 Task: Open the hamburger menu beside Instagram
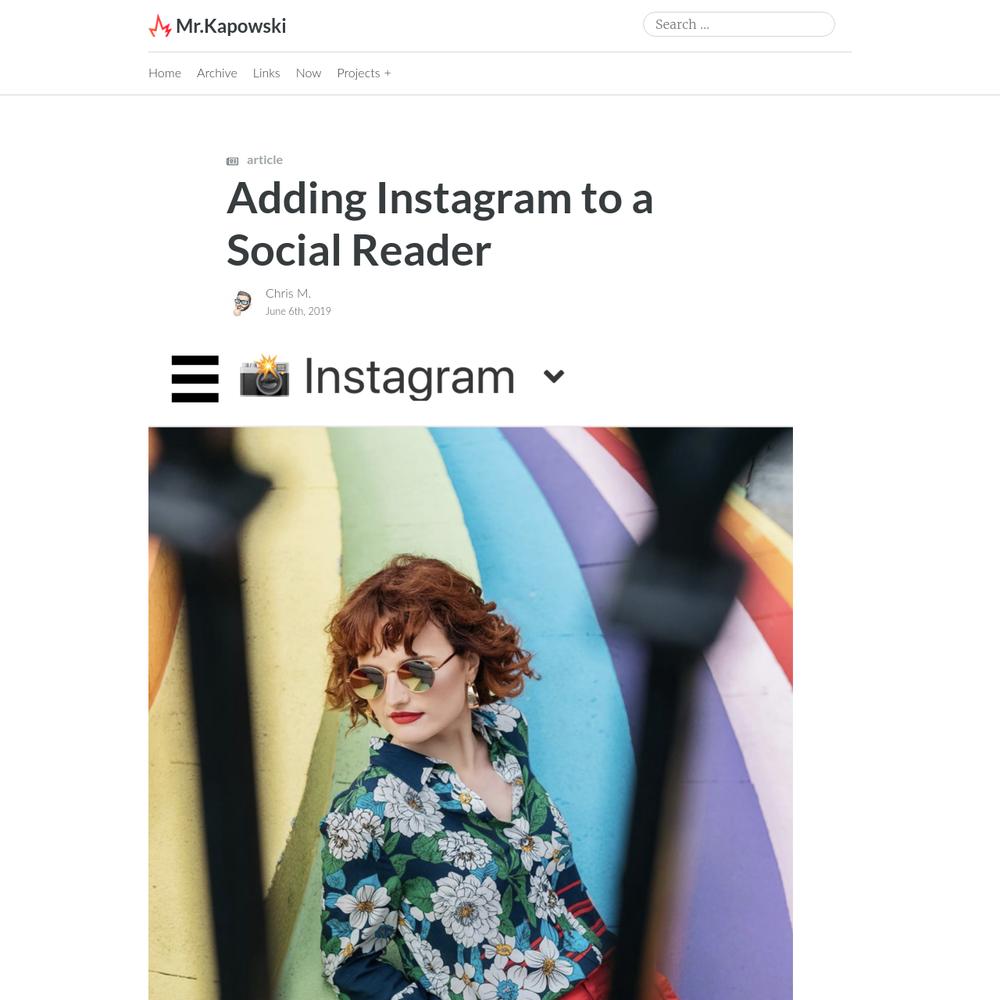click(x=195, y=379)
